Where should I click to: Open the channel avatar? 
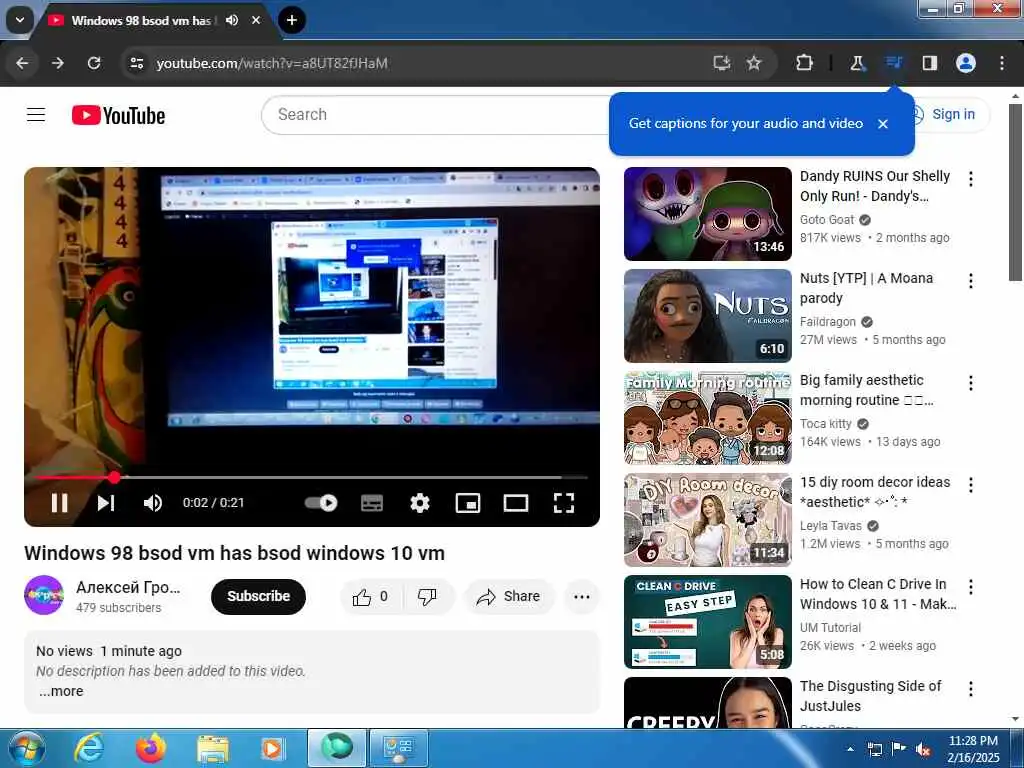[x=44, y=595]
